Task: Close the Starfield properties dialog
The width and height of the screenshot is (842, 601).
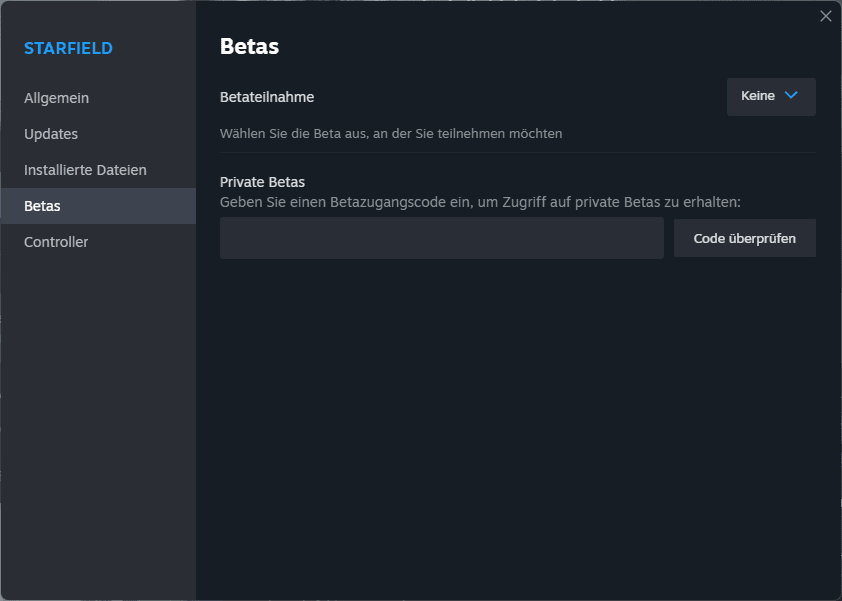Action: click(825, 16)
